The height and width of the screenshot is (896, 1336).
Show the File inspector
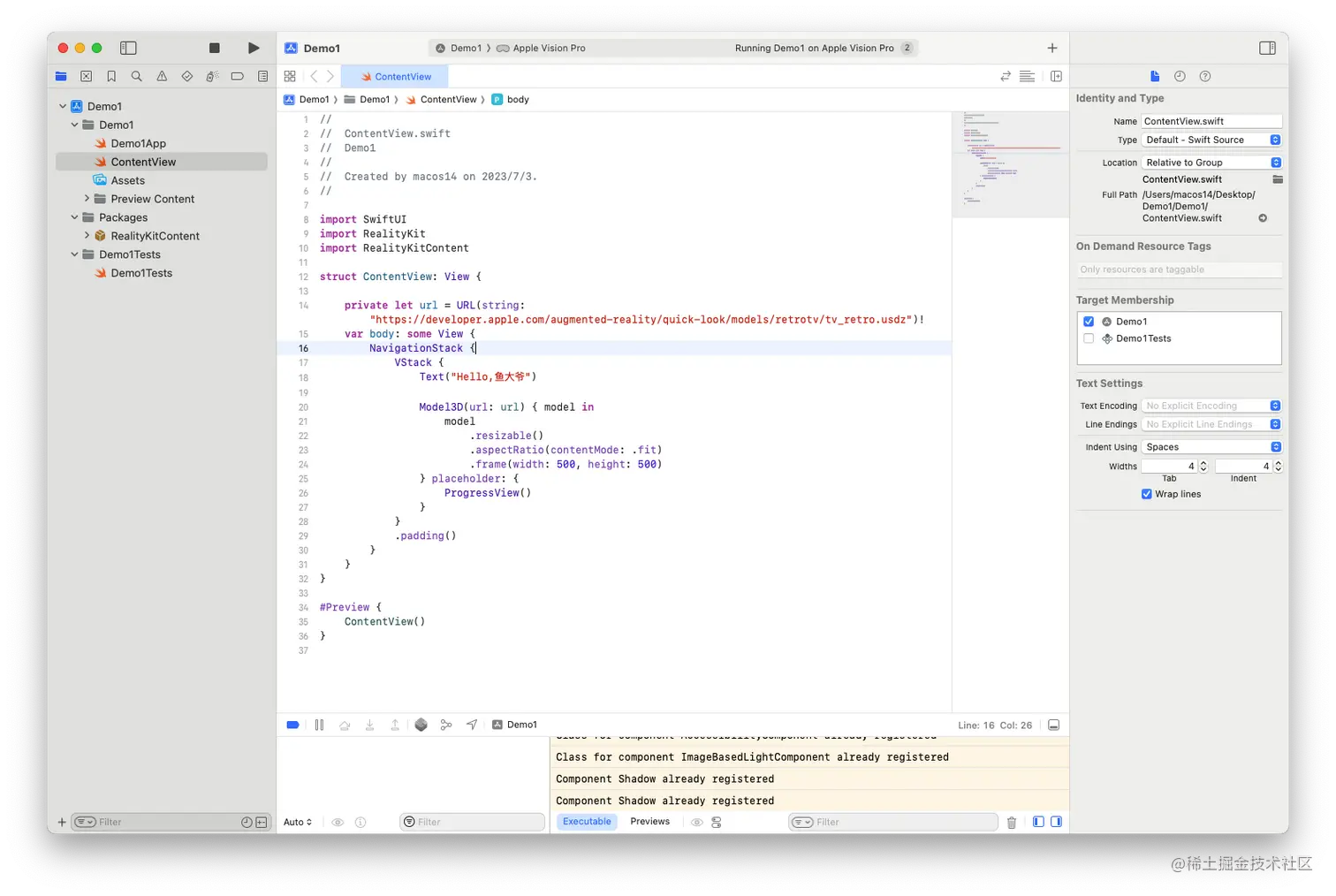click(x=1155, y=77)
